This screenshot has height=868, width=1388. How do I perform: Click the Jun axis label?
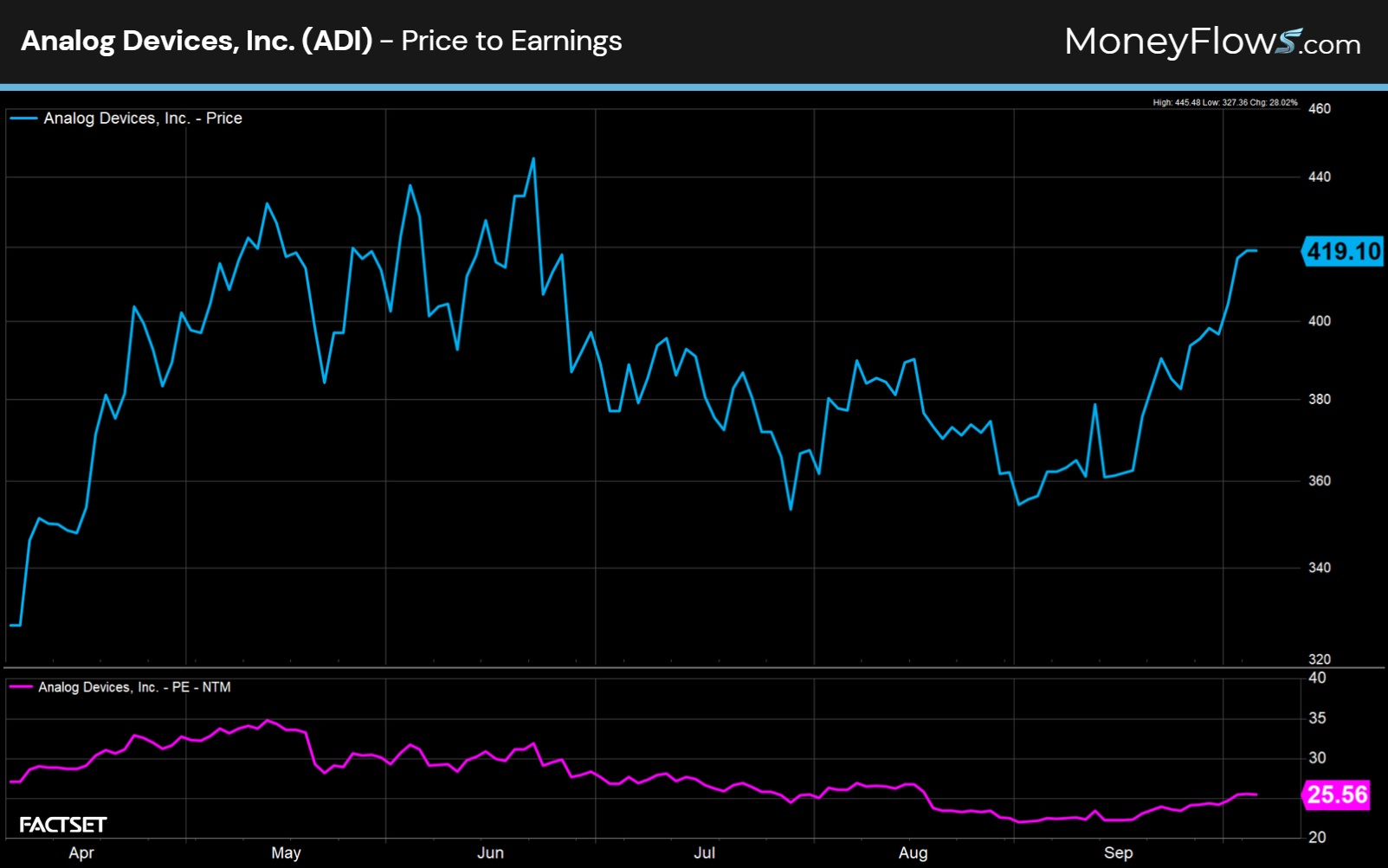[x=490, y=852]
